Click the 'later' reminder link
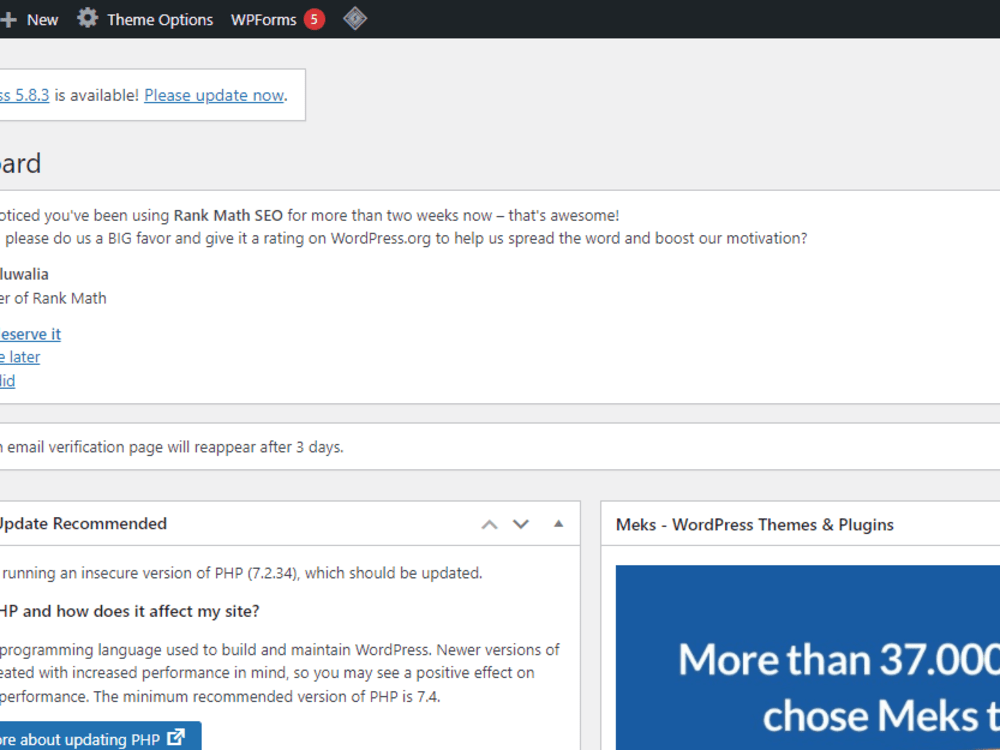The height and width of the screenshot is (750, 1000). pos(20,357)
